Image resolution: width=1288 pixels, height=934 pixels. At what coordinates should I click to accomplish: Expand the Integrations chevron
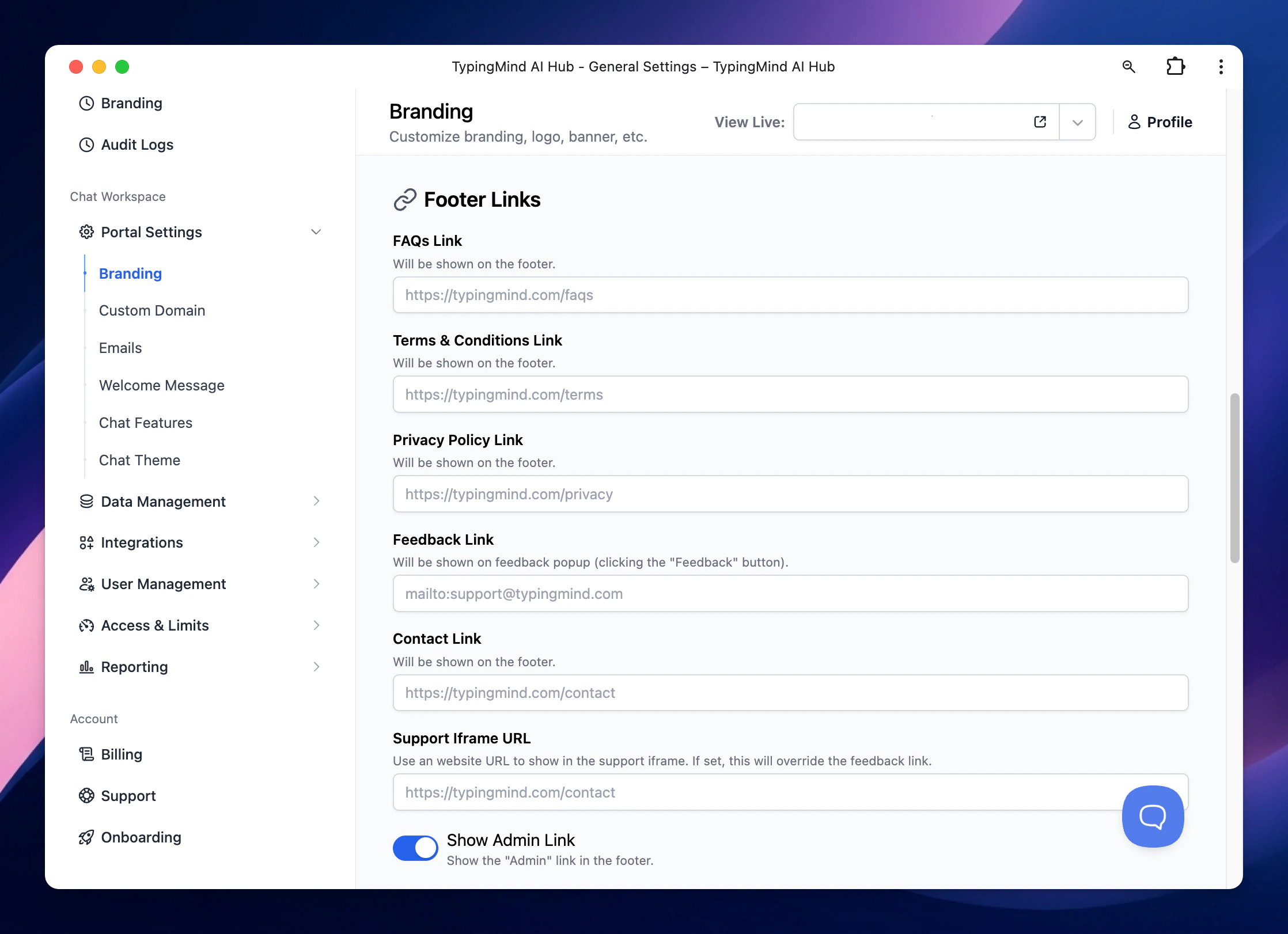[316, 542]
